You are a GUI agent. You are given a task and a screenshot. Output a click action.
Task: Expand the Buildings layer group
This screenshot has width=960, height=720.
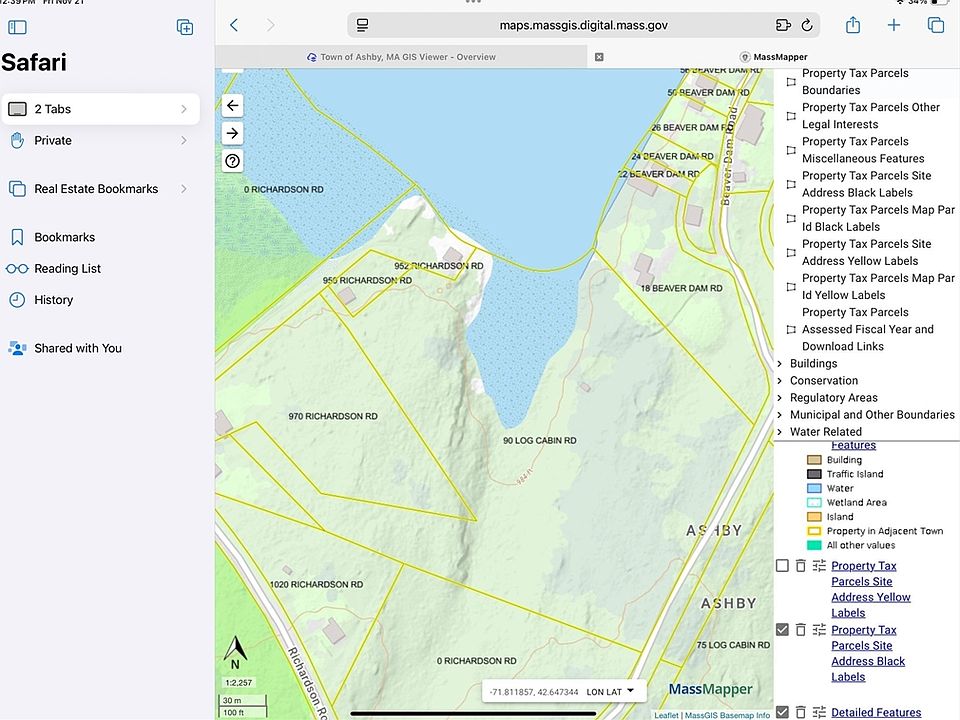779,364
